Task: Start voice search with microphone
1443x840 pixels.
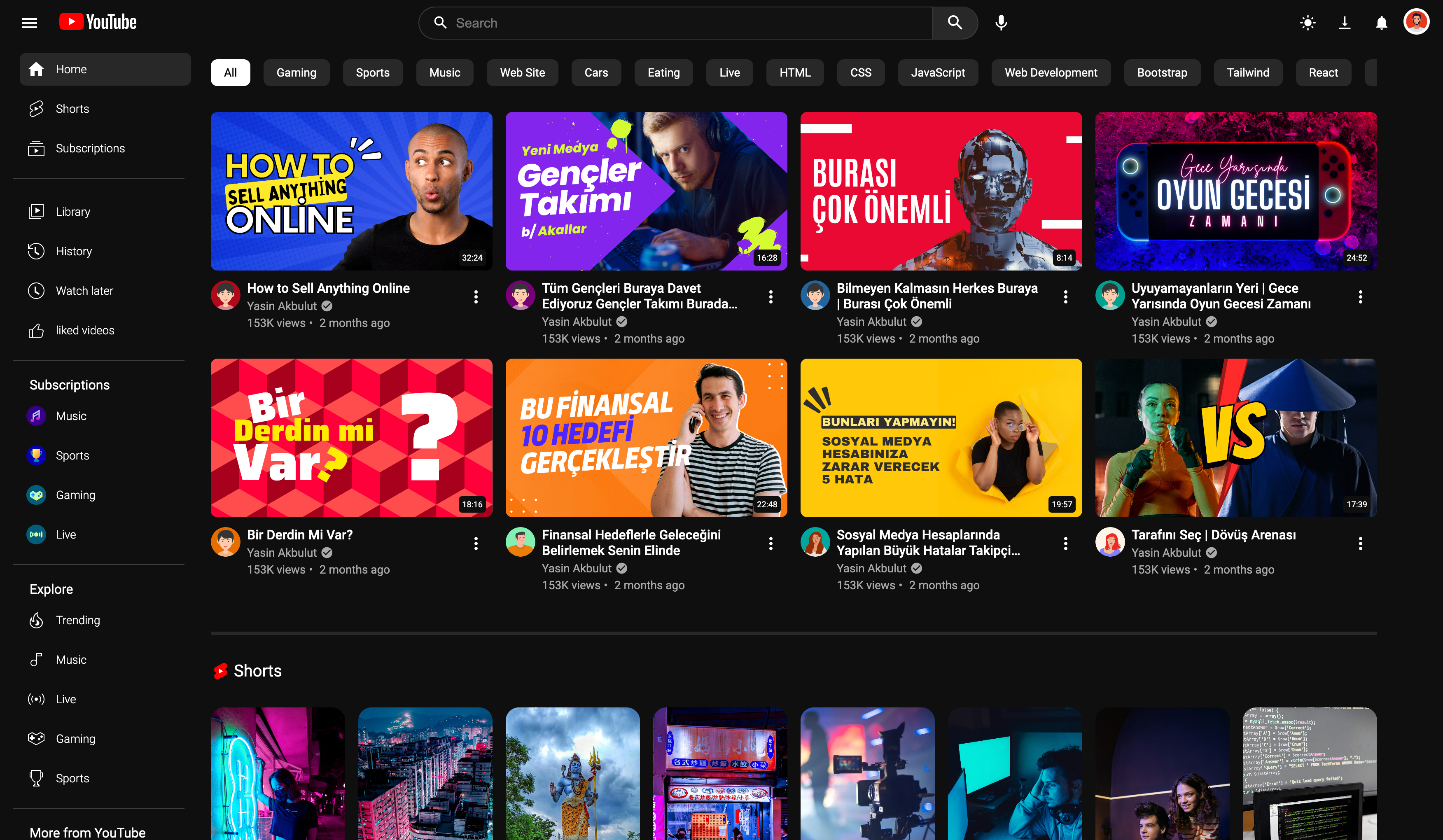Action: (1001, 23)
